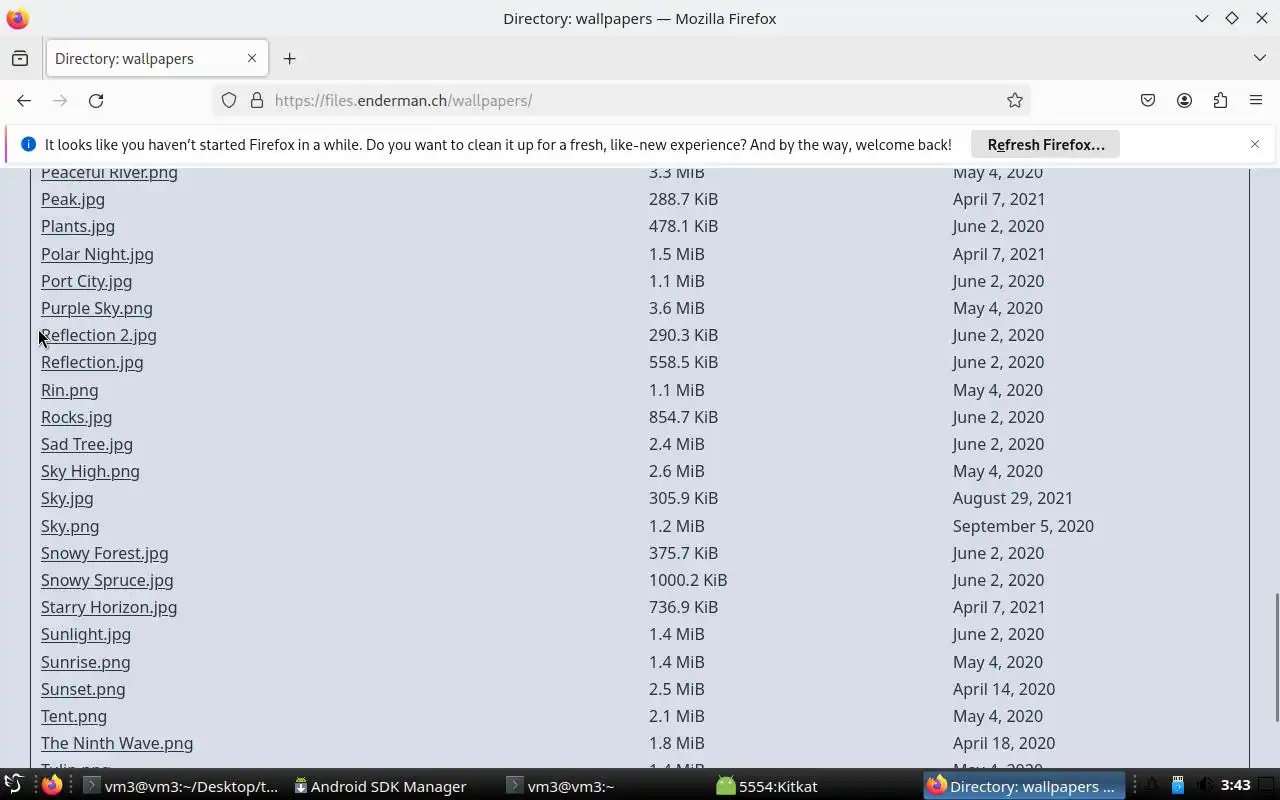Screen dimensions: 1280x800
Task: Open Reflection.jpg link
Action: pyautogui.click(x=92, y=362)
